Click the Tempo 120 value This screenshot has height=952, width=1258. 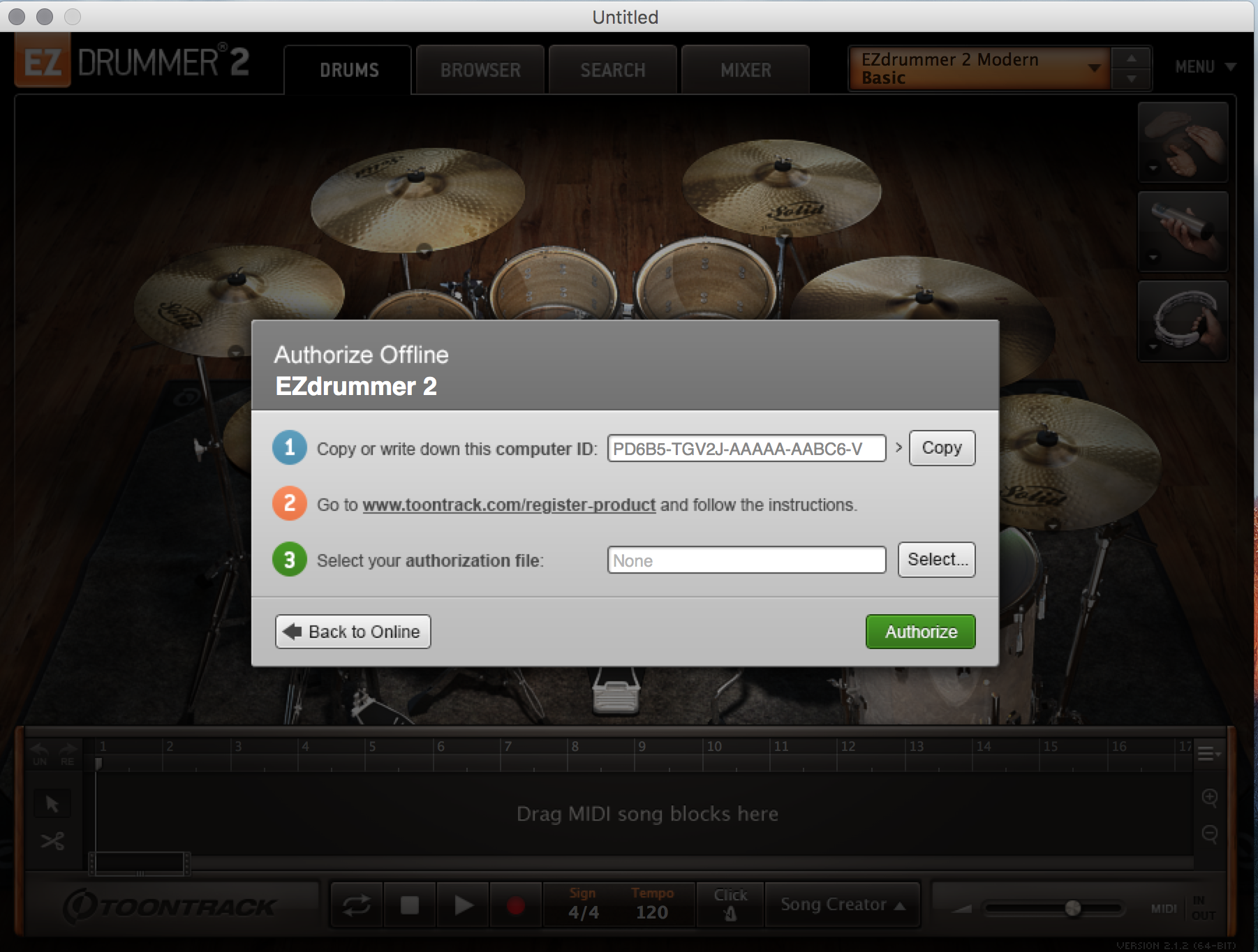[x=652, y=912]
